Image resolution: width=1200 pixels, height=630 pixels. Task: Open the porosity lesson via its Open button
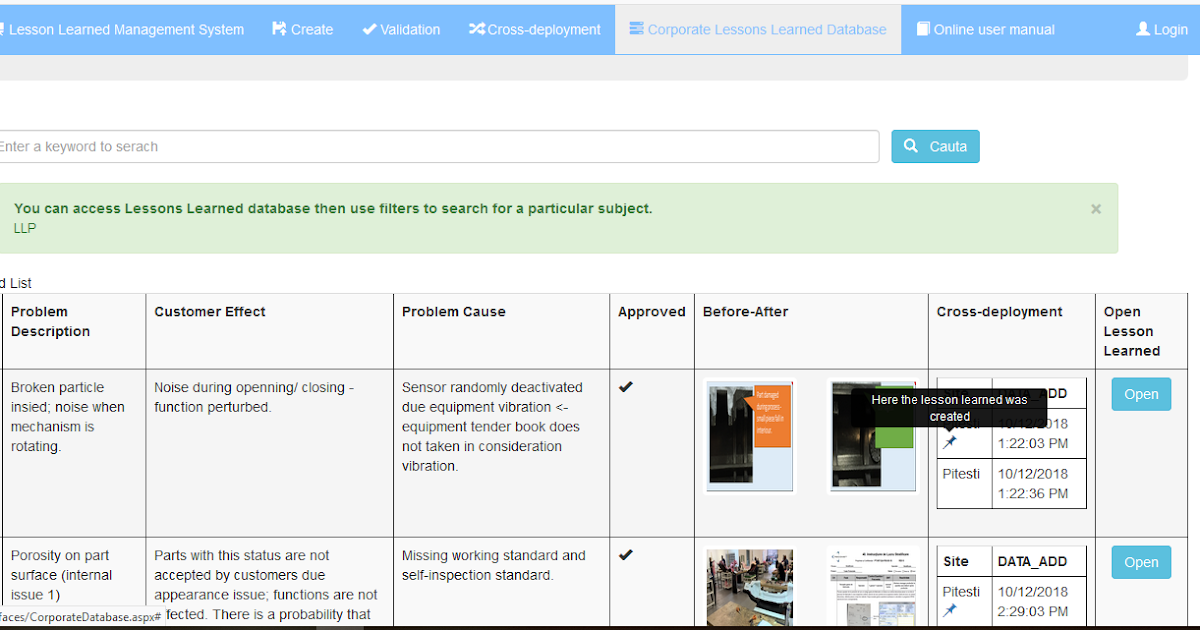coord(1141,562)
